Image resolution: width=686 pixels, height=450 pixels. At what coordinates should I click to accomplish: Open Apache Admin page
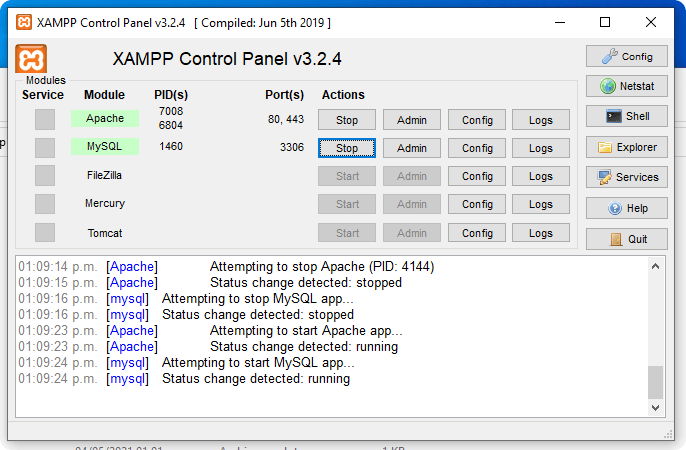pyautogui.click(x=412, y=120)
